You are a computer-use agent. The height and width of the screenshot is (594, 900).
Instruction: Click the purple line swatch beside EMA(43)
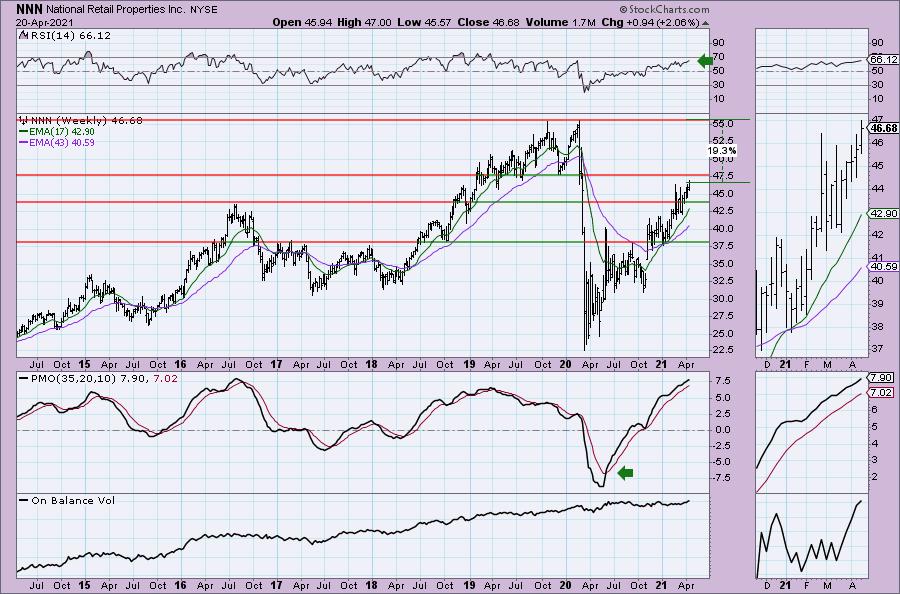(23, 142)
